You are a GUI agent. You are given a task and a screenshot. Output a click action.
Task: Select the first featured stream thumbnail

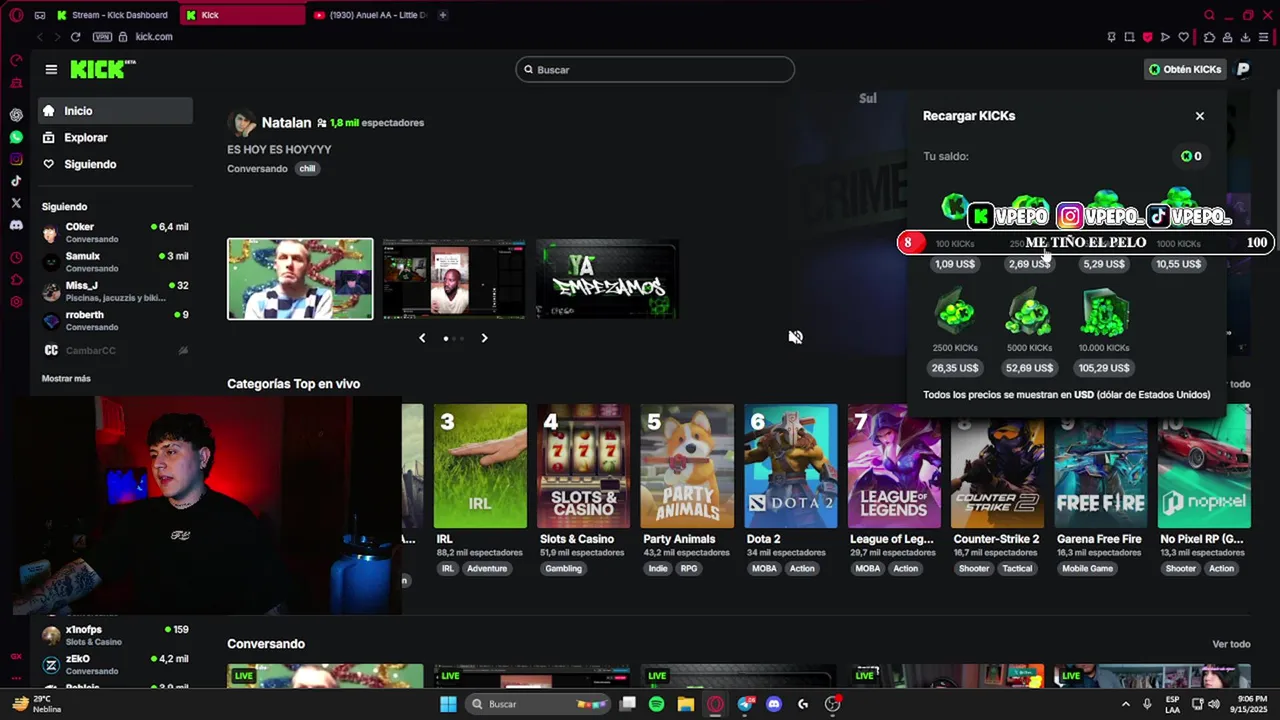point(300,279)
